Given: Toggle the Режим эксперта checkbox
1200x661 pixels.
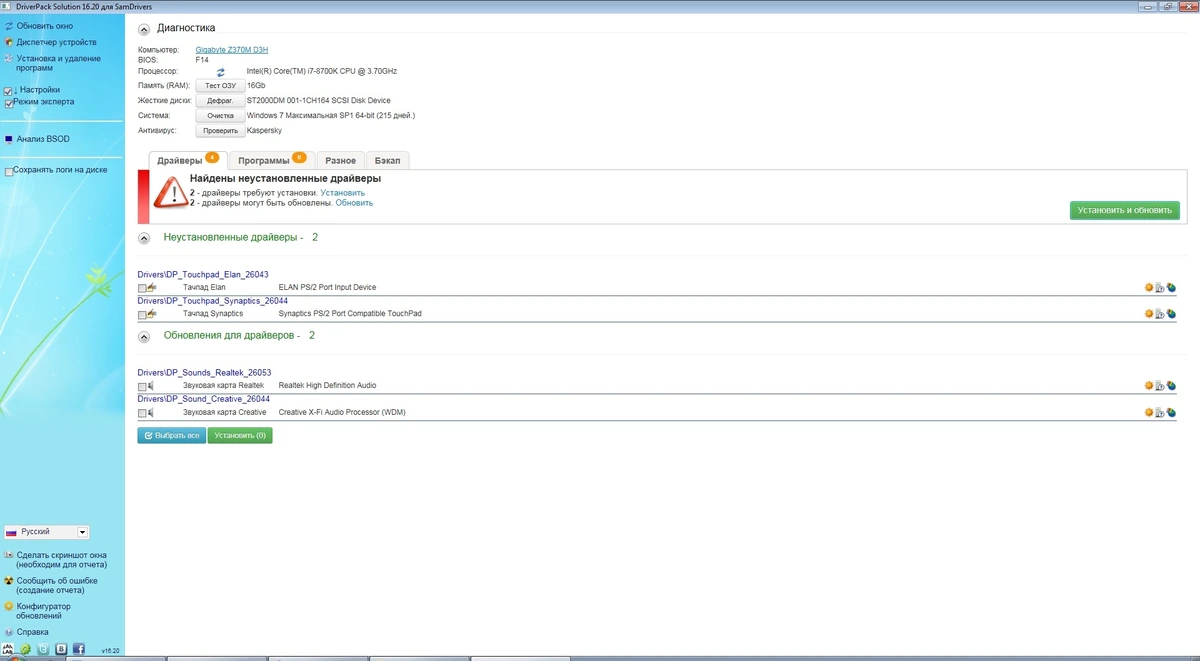Looking at the screenshot, I should point(9,103).
